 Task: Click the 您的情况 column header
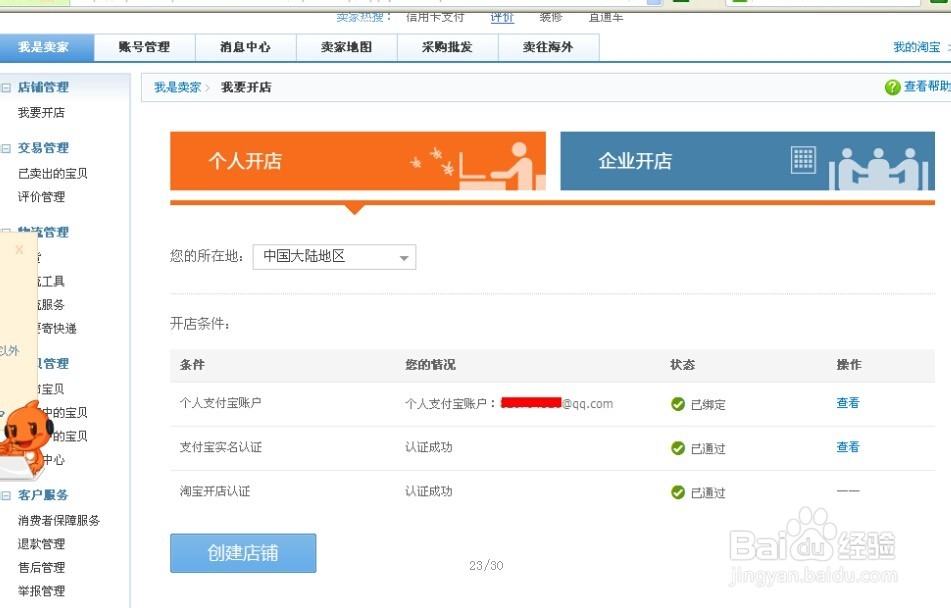(430, 365)
